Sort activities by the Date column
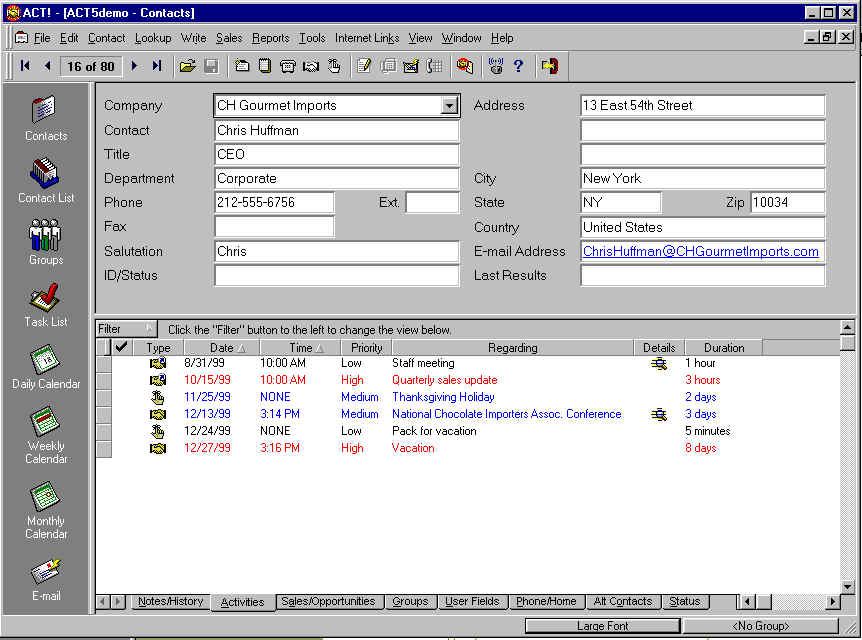The width and height of the screenshot is (862, 640). coord(222,347)
